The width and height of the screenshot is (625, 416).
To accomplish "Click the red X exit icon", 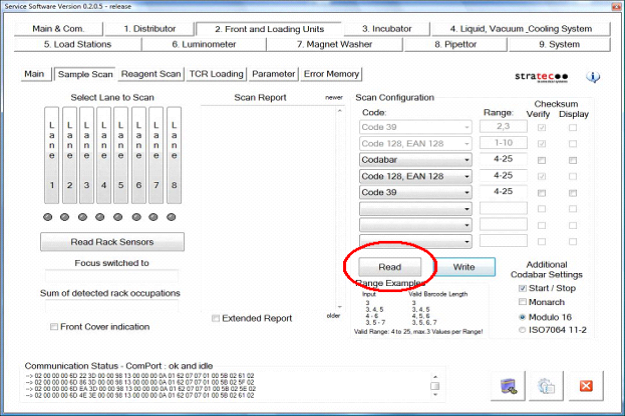I will pos(586,385).
